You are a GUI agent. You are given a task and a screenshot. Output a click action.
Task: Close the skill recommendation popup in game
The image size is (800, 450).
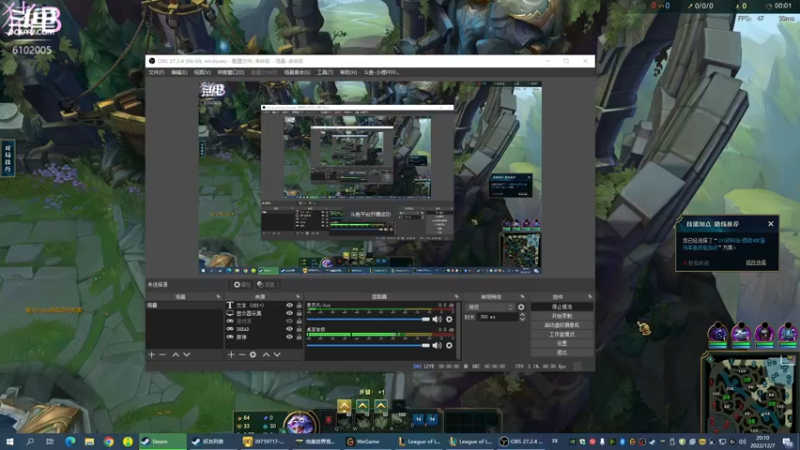(770, 224)
